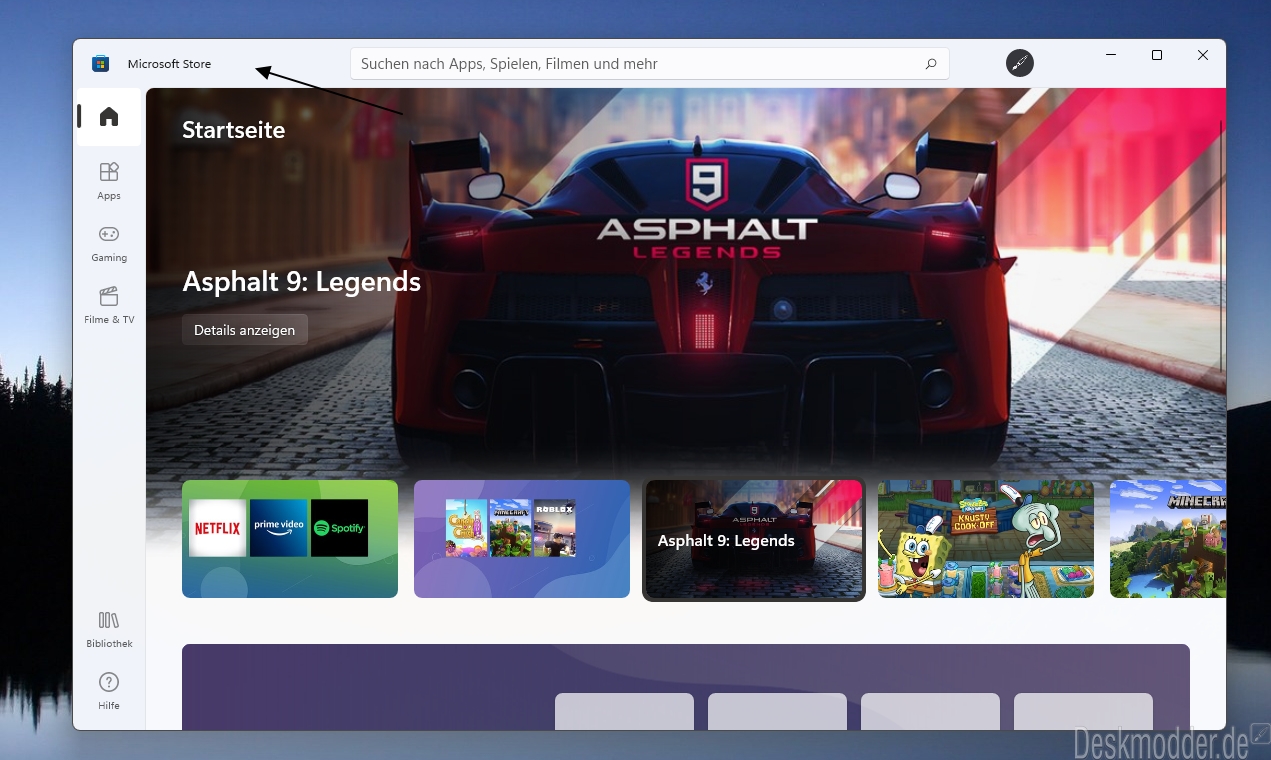Image resolution: width=1271 pixels, height=760 pixels.
Task: Click the Spotify logo tile
Action: click(340, 528)
